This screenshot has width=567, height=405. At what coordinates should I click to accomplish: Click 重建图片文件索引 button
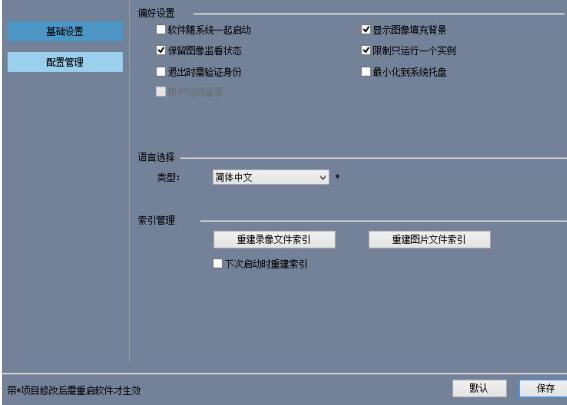[429, 239]
